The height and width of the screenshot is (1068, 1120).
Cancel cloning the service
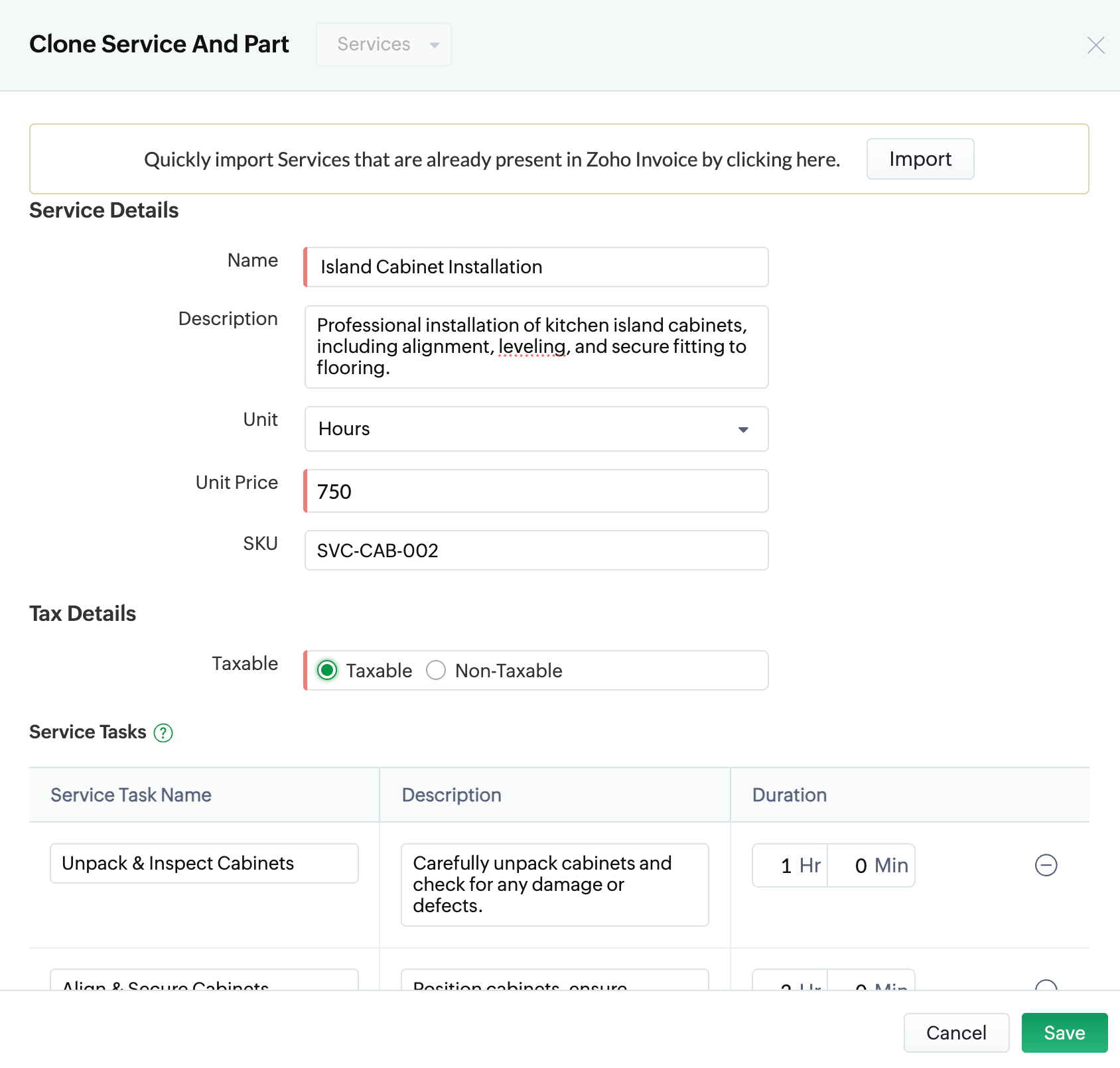click(955, 1033)
